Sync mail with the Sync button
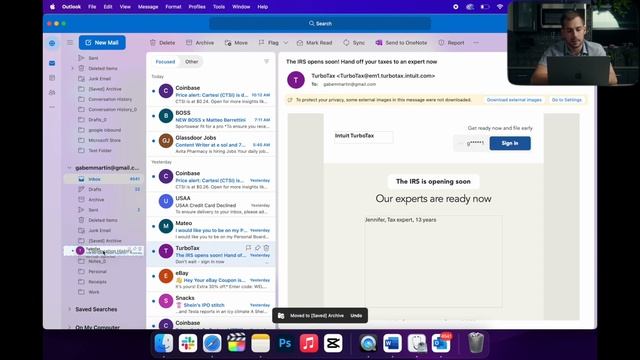The height and width of the screenshot is (360, 640). click(354, 42)
